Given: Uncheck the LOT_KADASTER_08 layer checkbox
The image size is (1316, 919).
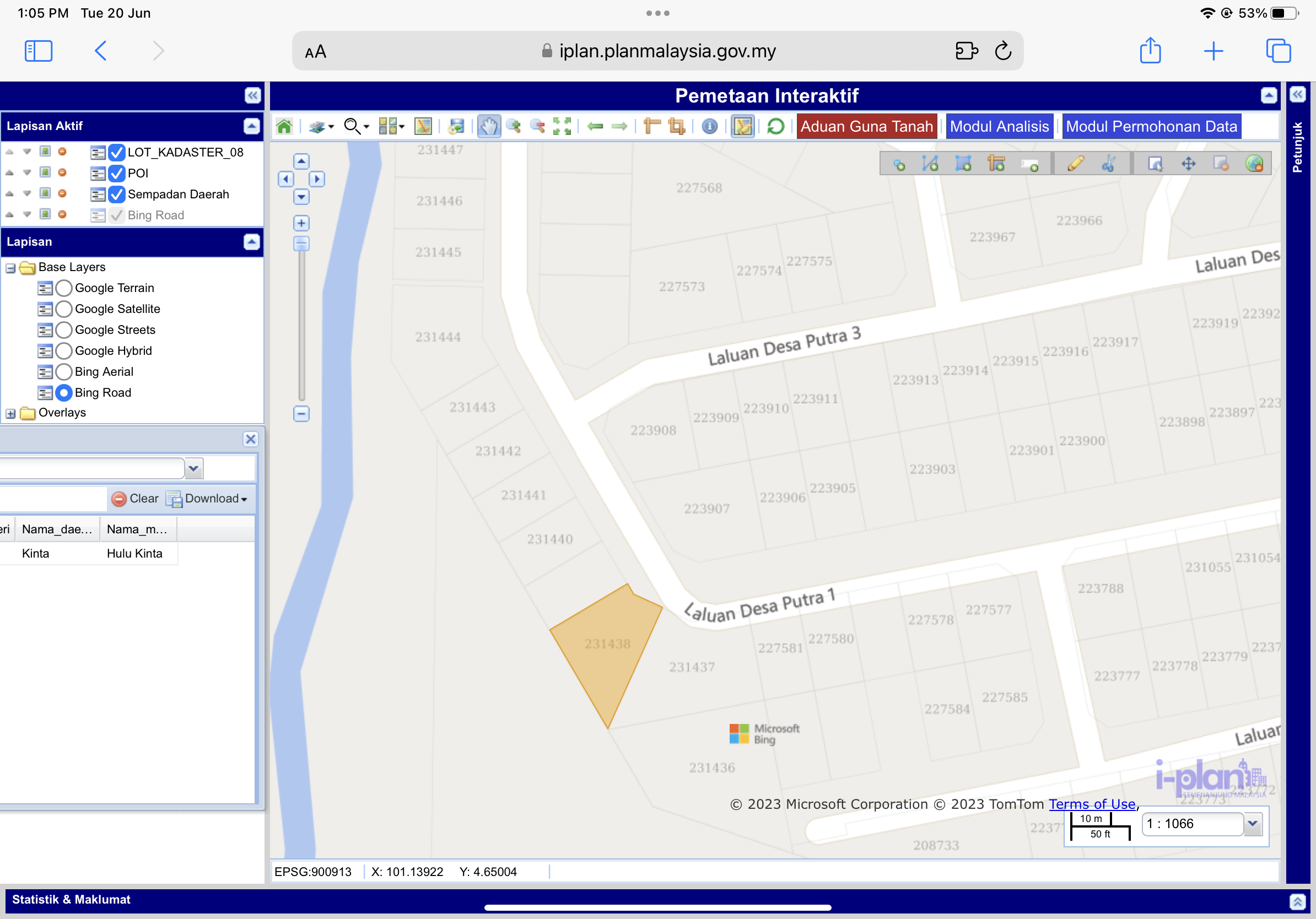Looking at the screenshot, I should point(117,153).
